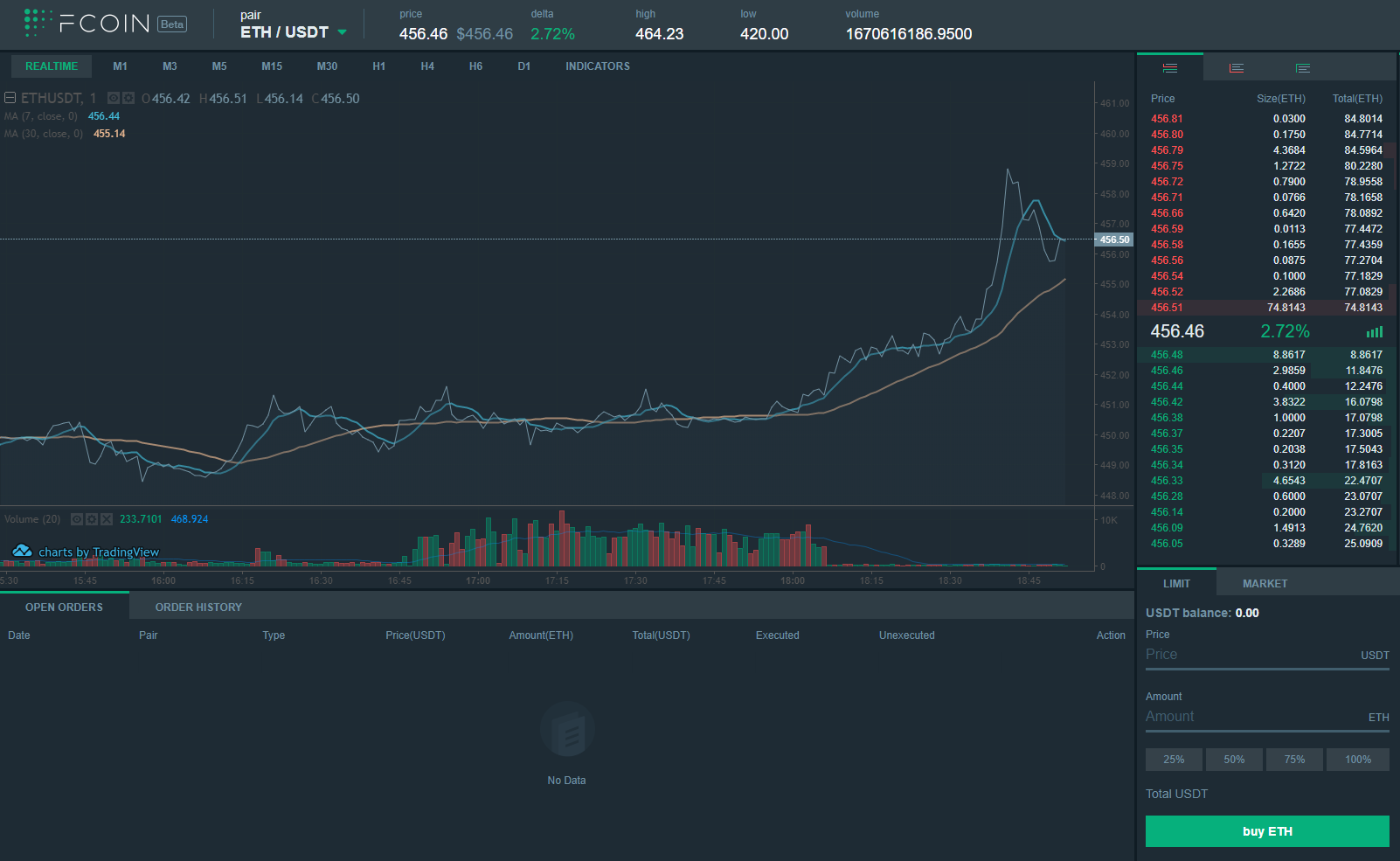Click the No Data document icon
The image size is (1400, 861).
tap(567, 729)
